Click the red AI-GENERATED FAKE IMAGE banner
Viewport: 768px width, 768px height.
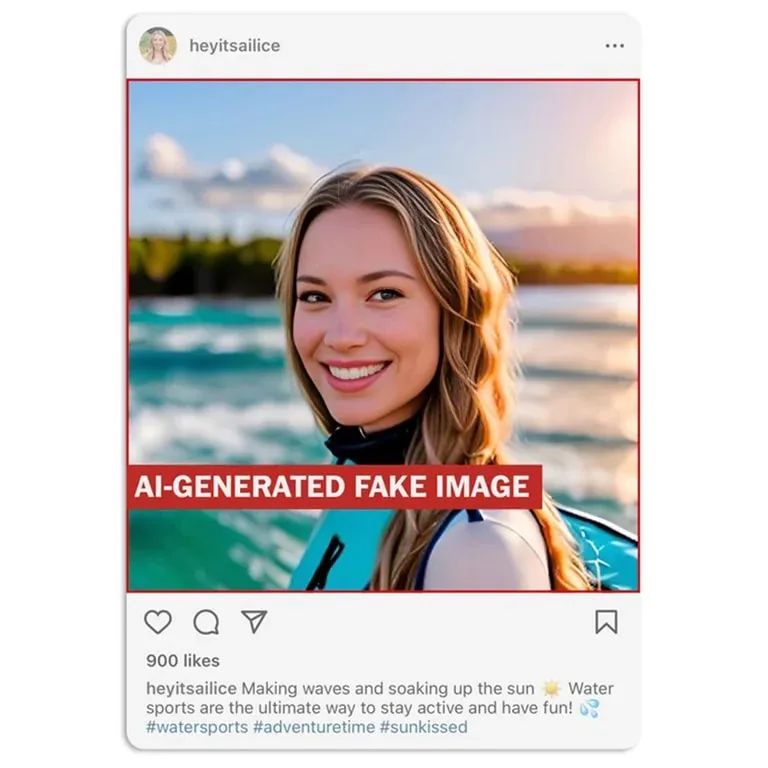coord(335,487)
